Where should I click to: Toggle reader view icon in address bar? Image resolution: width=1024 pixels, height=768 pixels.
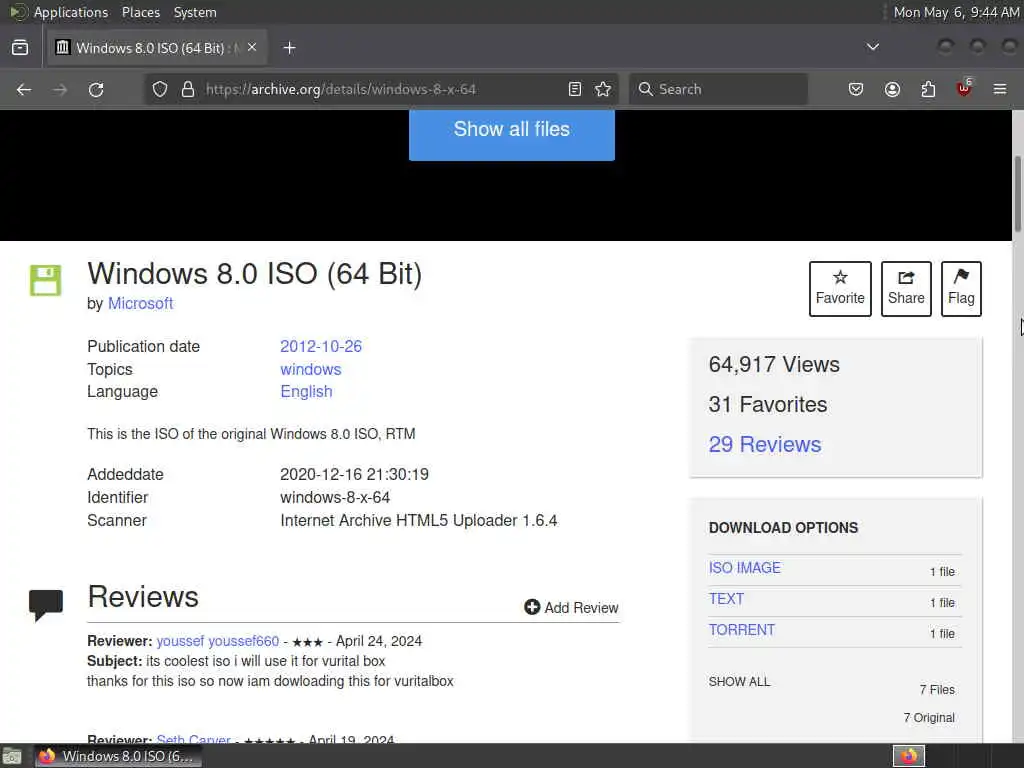pos(575,89)
